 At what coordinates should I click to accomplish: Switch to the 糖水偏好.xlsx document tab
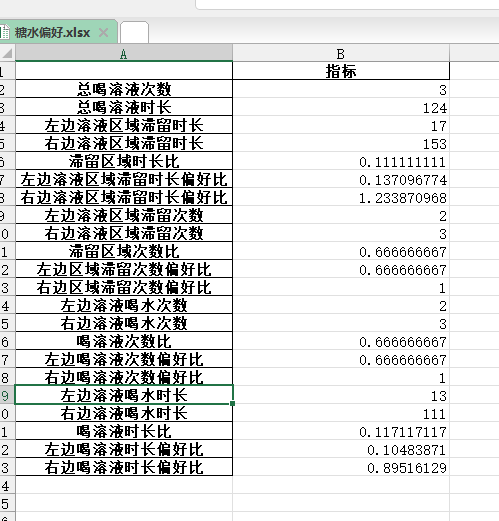pos(58,32)
